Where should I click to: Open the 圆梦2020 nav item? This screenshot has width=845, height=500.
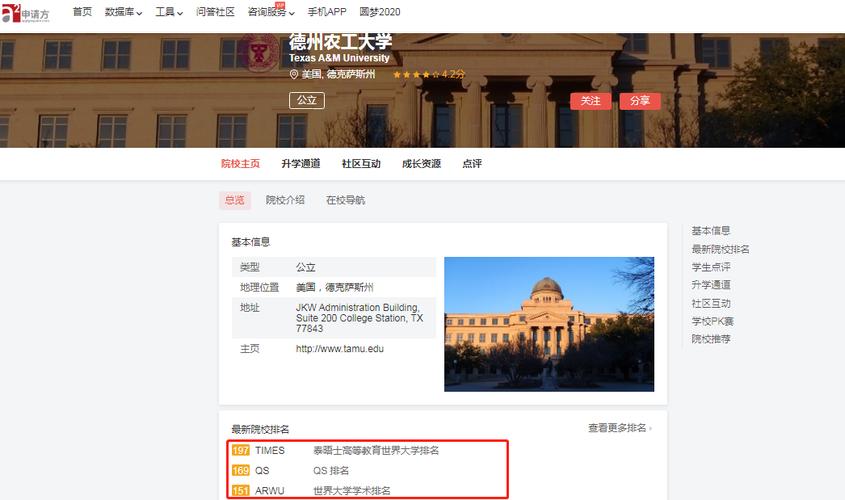(379, 12)
